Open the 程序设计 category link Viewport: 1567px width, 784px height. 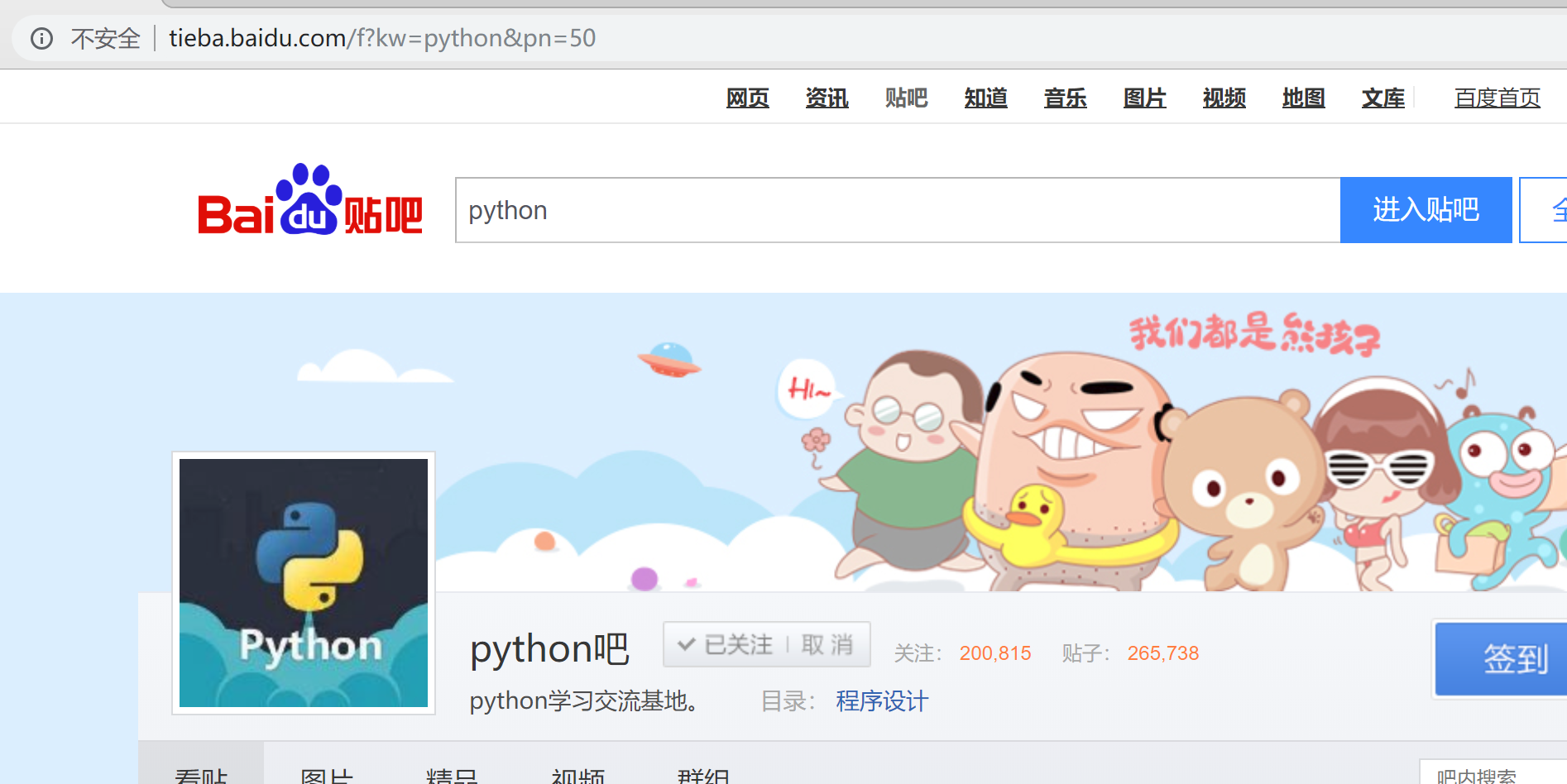pyautogui.click(x=882, y=701)
